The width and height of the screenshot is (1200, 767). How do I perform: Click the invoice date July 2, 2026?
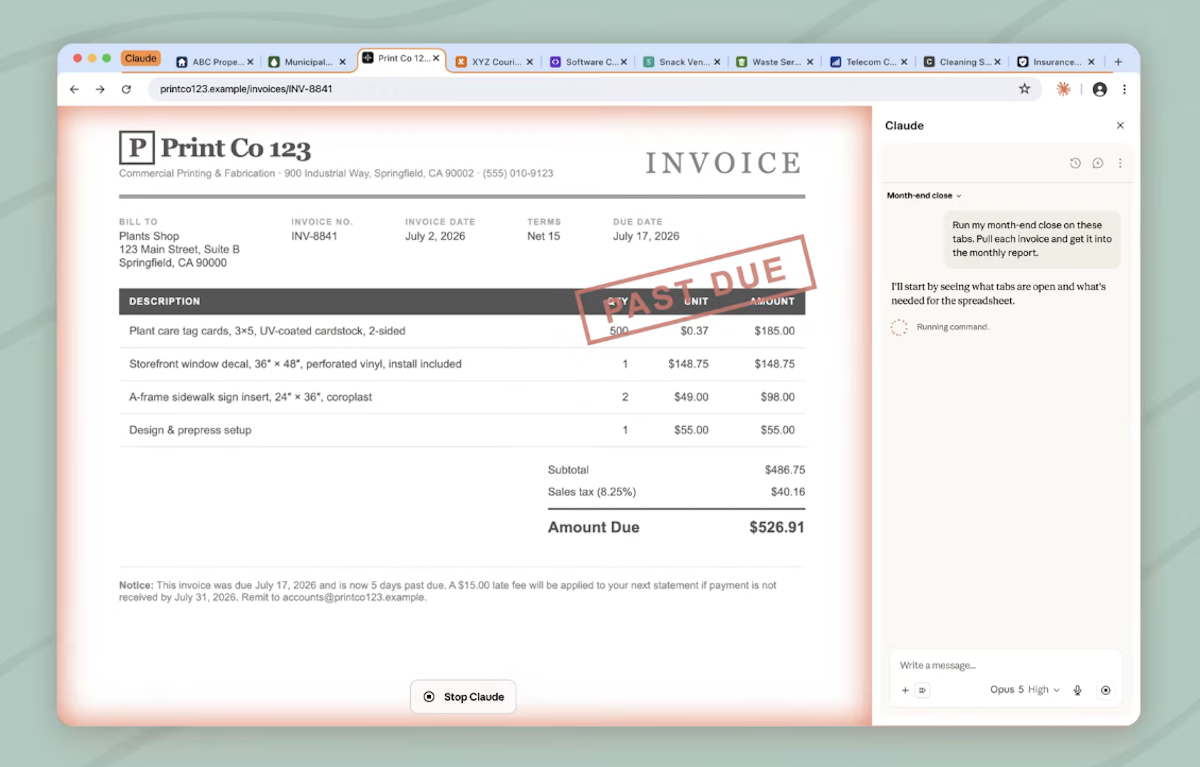point(435,237)
